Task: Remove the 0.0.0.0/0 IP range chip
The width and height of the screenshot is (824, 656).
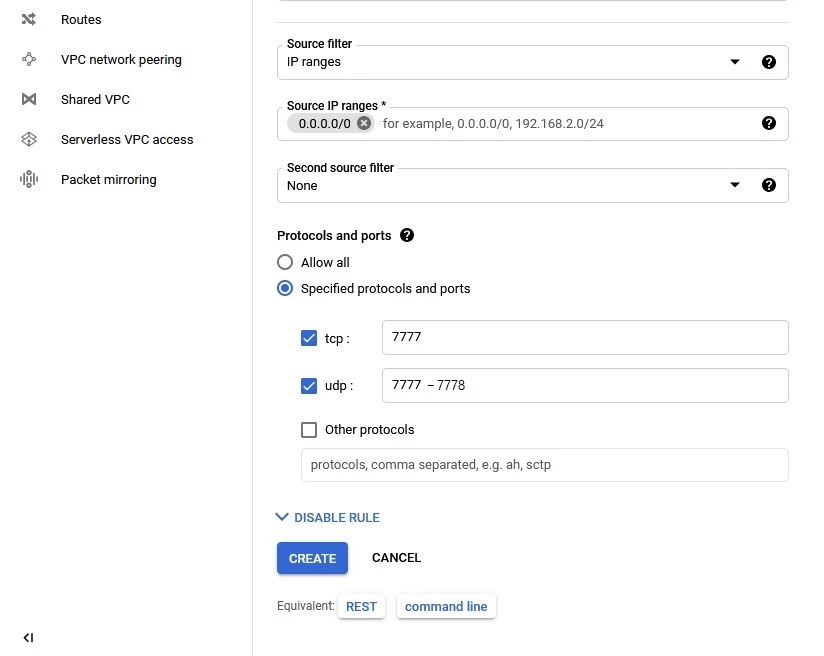Action: pos(364,123)
